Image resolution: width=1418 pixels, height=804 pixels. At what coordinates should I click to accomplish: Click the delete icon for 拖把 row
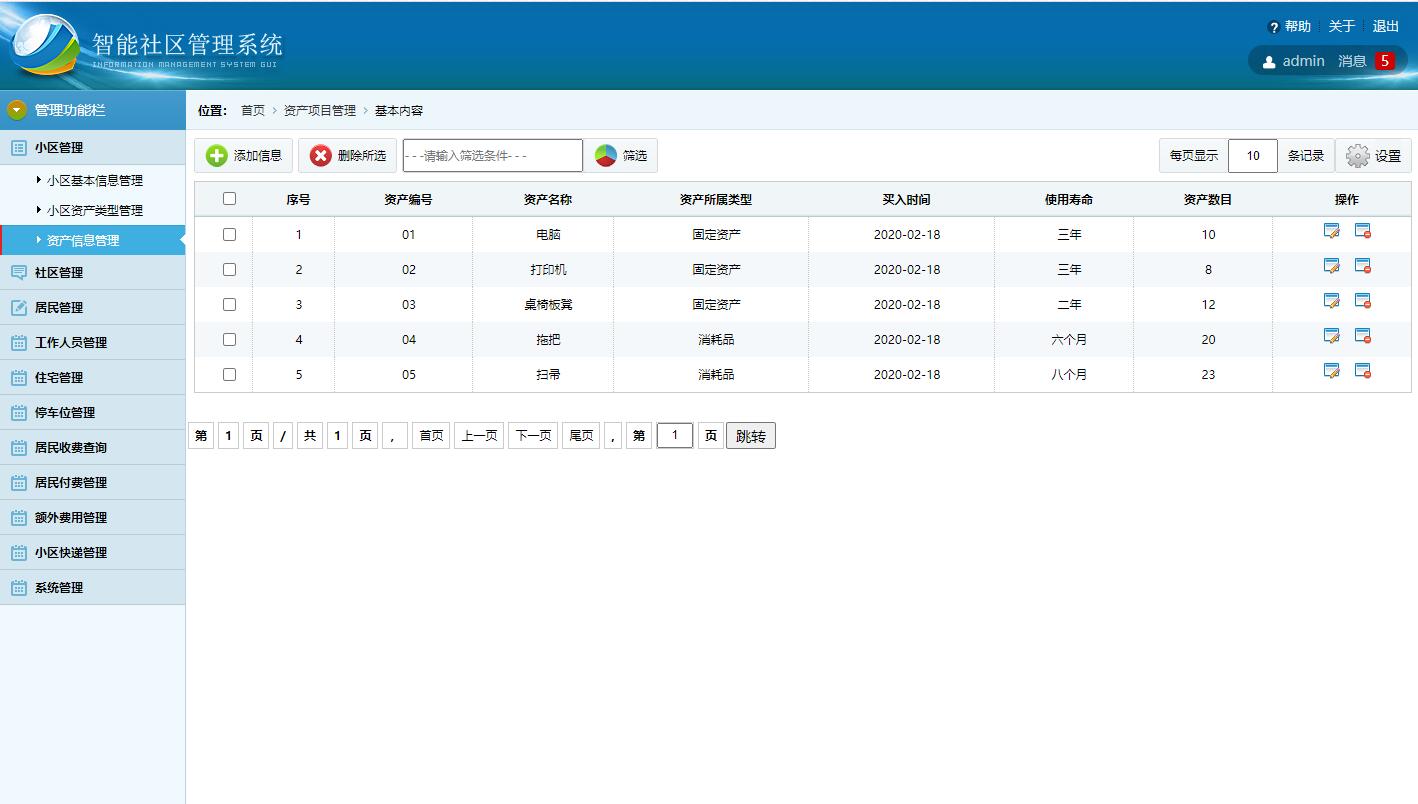(1362, 336)
